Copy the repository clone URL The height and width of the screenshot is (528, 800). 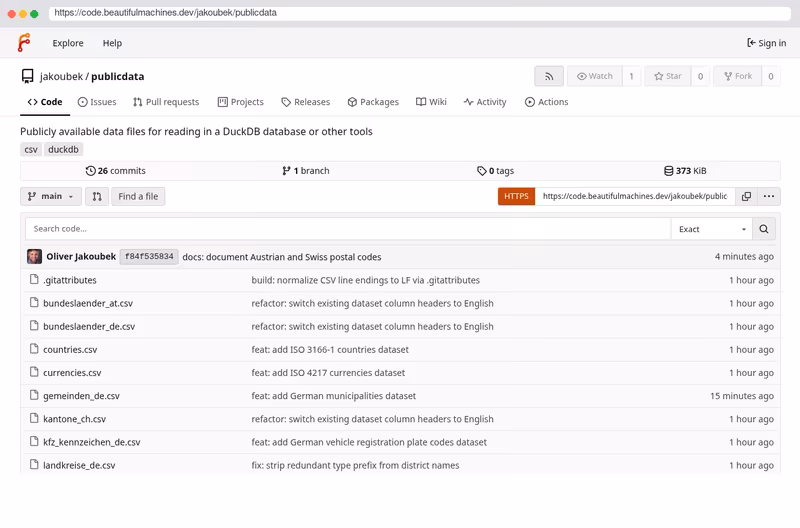(746, 196)
